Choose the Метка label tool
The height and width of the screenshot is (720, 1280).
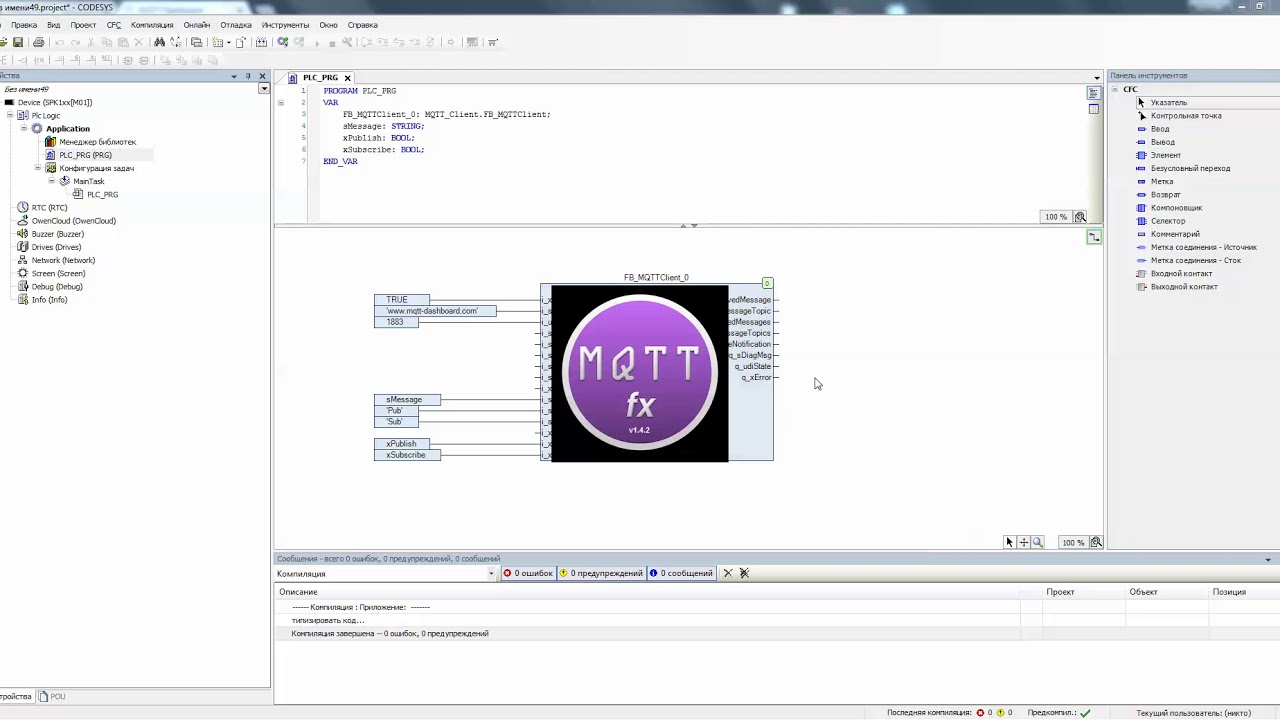(x=1162, y=181)
